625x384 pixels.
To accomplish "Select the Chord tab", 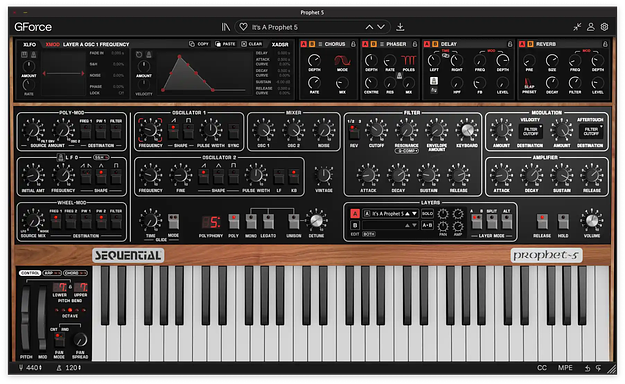I will coord(75,273).
